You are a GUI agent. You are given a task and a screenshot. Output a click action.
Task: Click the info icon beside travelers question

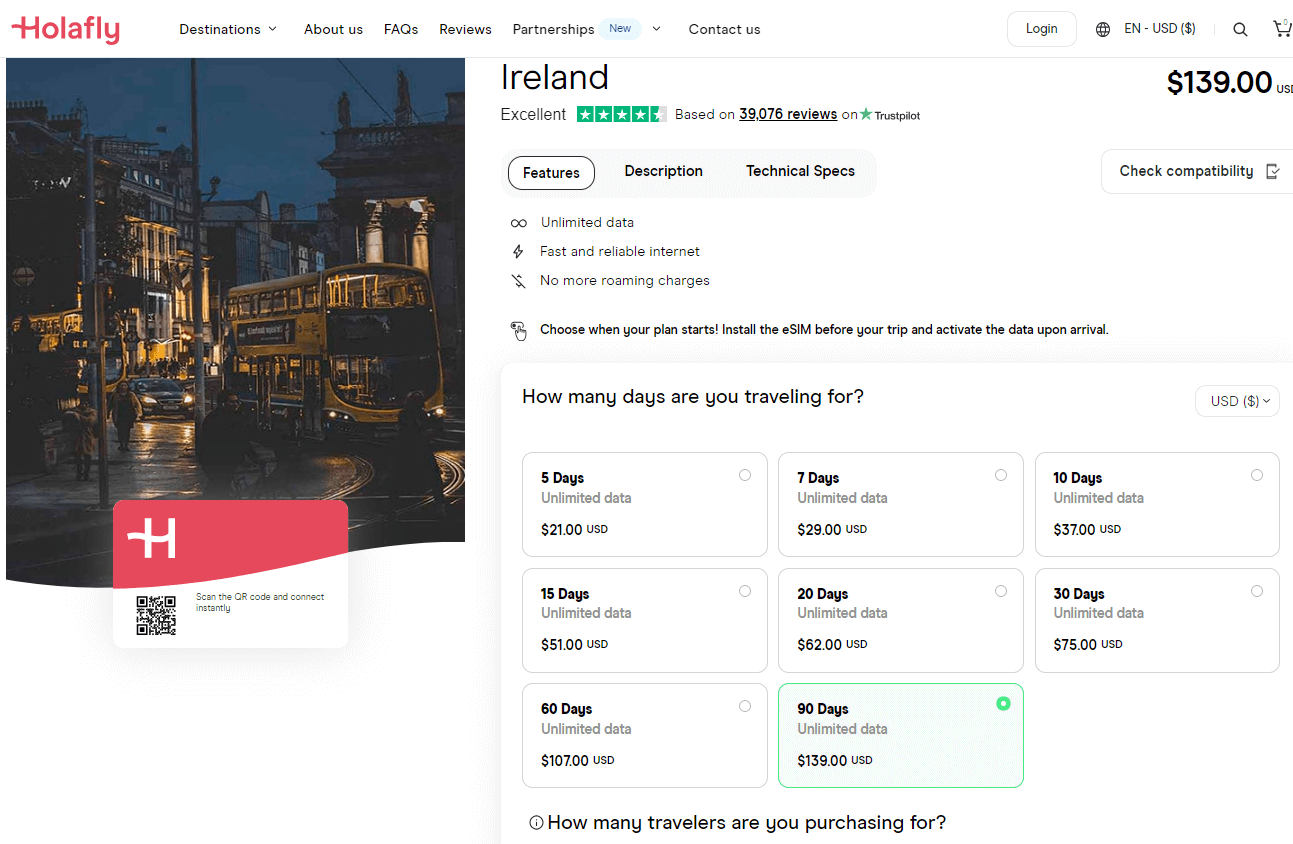point(536,823)
